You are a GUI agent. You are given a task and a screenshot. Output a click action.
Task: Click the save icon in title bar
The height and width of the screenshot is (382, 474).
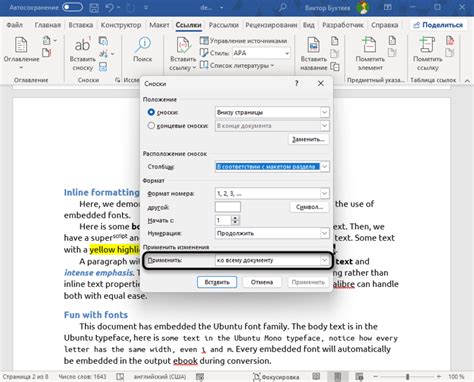(94, 7)
